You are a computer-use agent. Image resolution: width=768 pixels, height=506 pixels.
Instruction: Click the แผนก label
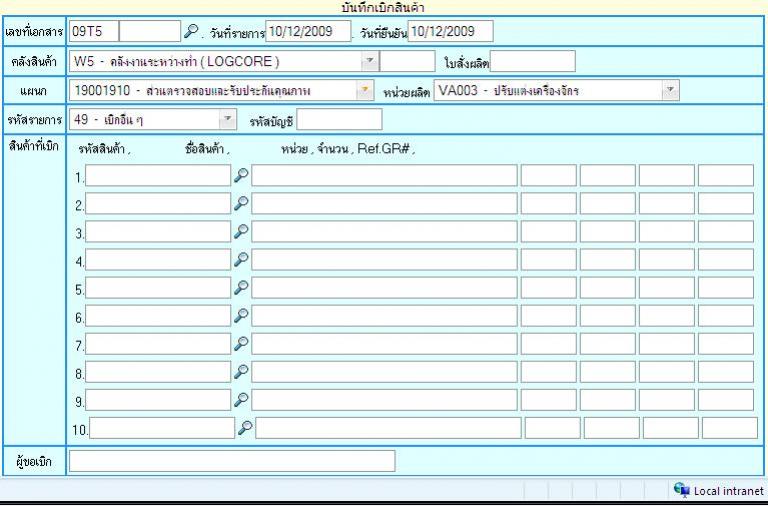point(34,91)
